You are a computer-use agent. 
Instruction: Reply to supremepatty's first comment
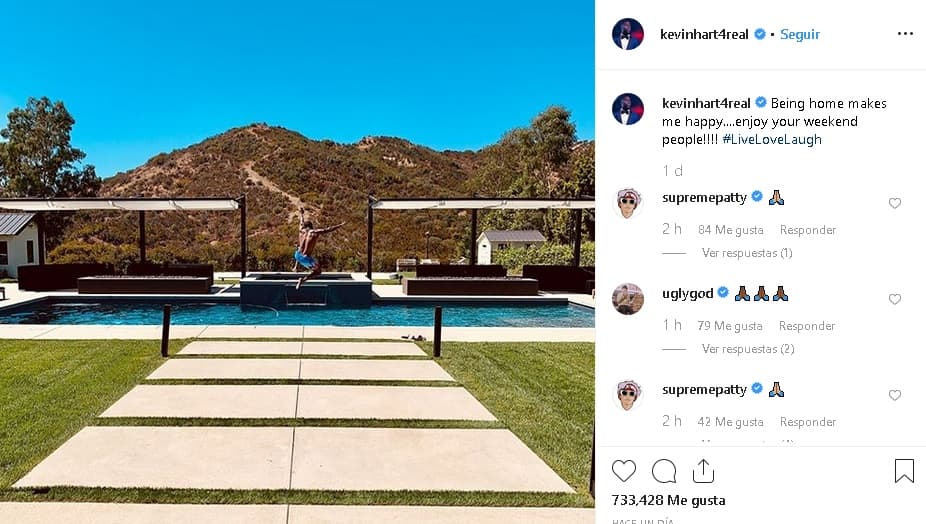[x=808, y=230]
